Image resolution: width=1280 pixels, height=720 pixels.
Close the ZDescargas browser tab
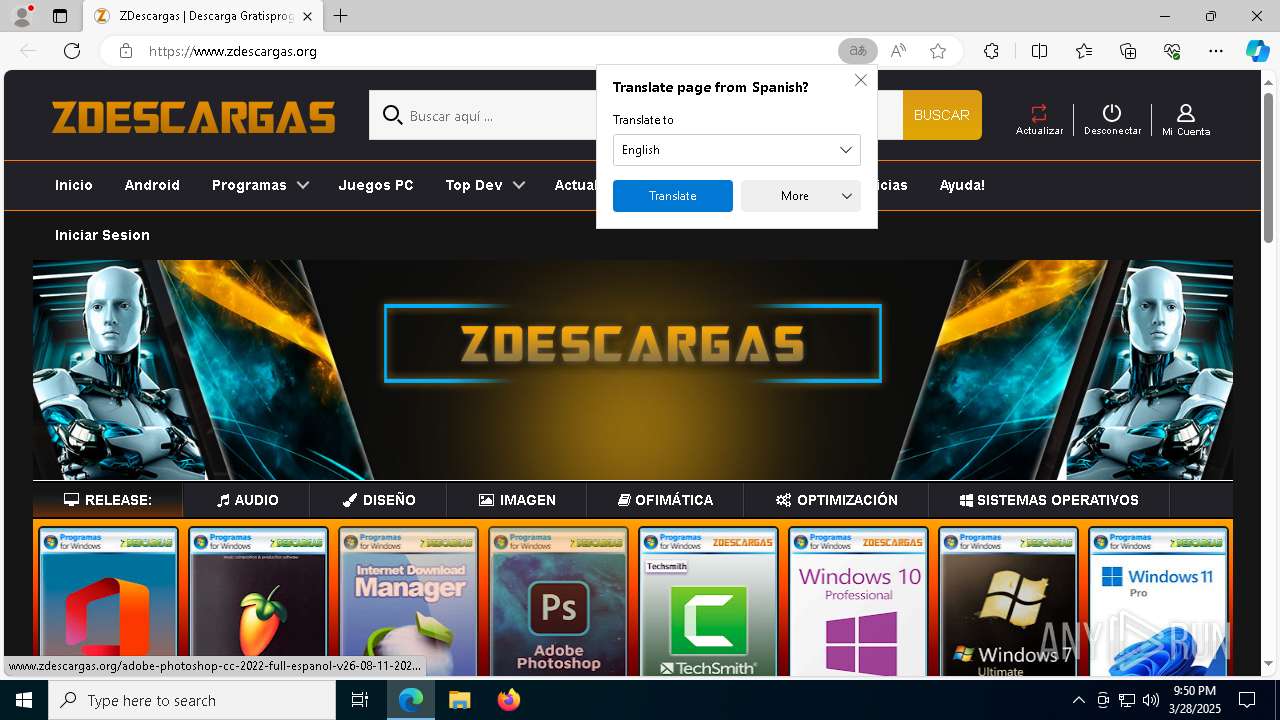307,16
